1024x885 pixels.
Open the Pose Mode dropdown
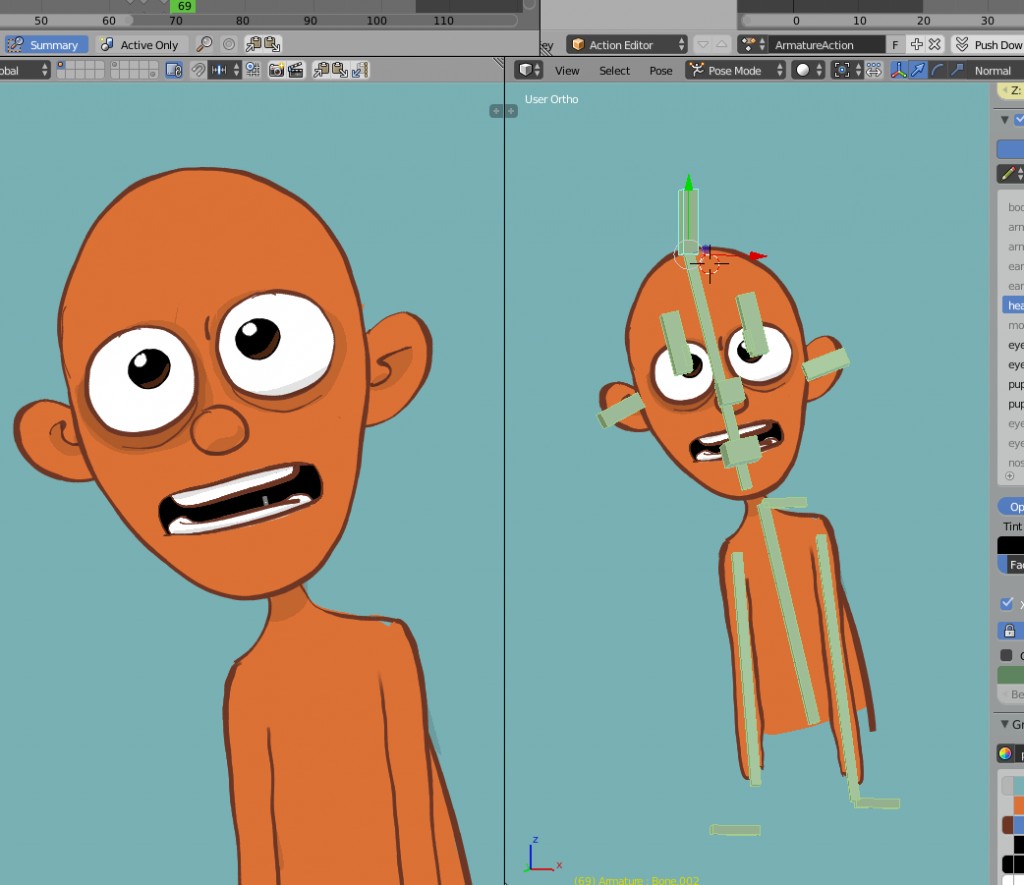[735, 70]
